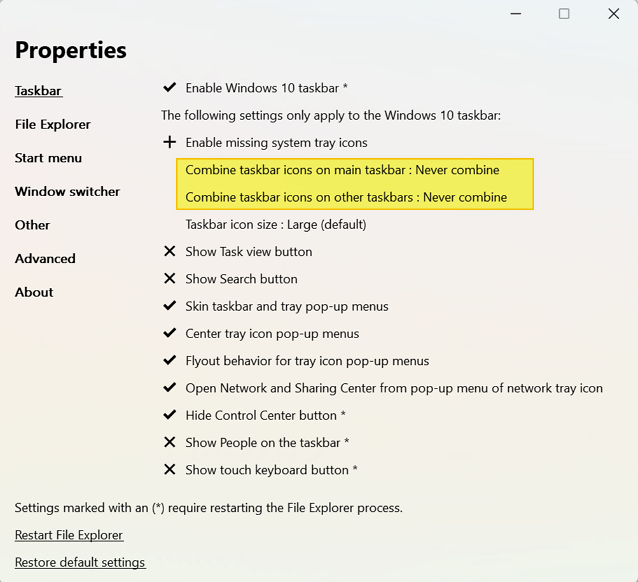Click the X icon beside Show Search button

click(x=170, y=278)
